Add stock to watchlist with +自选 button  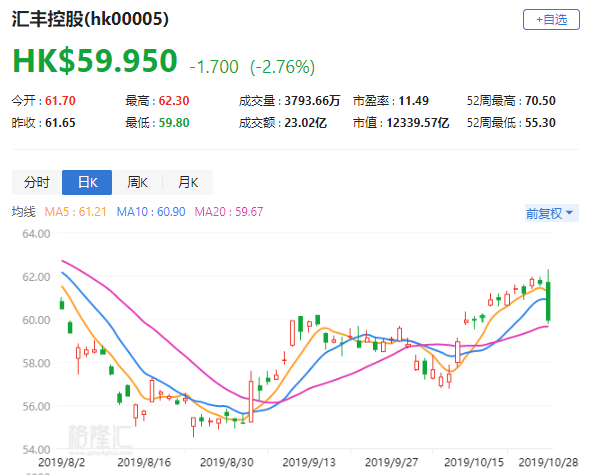click(x=551, y=20)
